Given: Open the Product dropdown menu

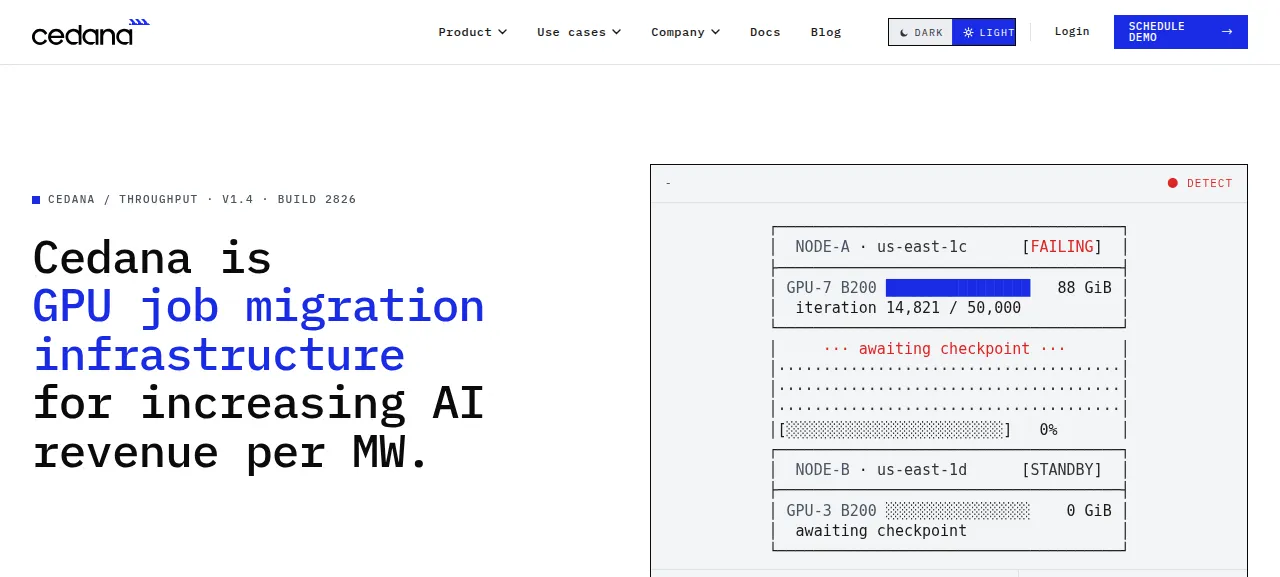Looking at the screenshot, I should tap(472, 32).
